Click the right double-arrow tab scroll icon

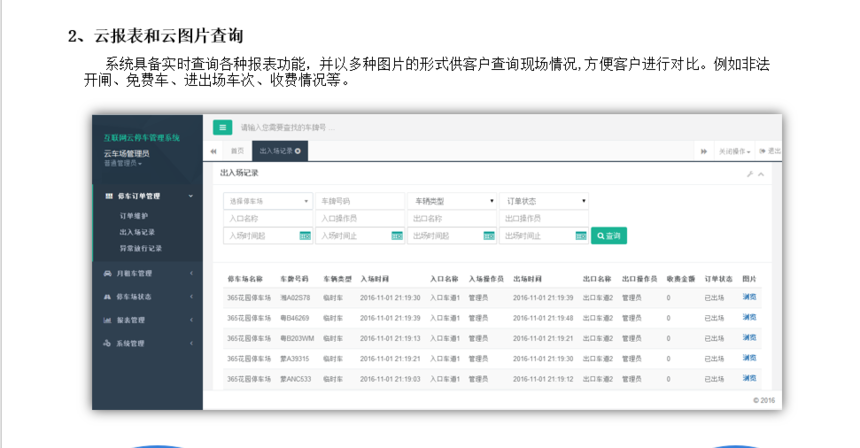[704, 151]
